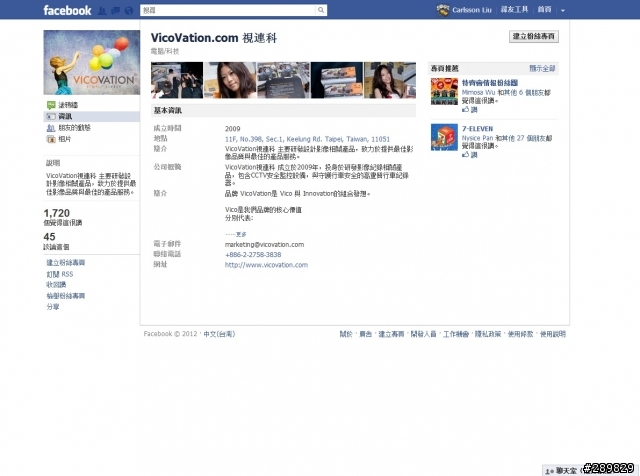Open the Facebook logo home link
The image size is (640, 476).
[67, 10]
